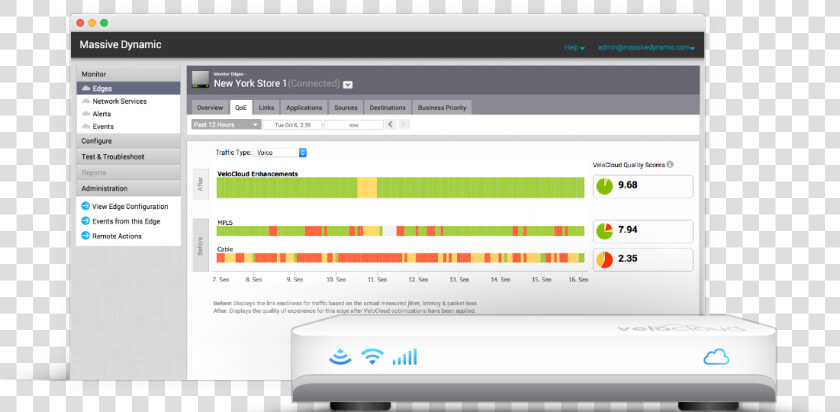The width and height of the screenshot is (840, 412).
Task: Click the end date field showing now
Action: tap(354, 125)
